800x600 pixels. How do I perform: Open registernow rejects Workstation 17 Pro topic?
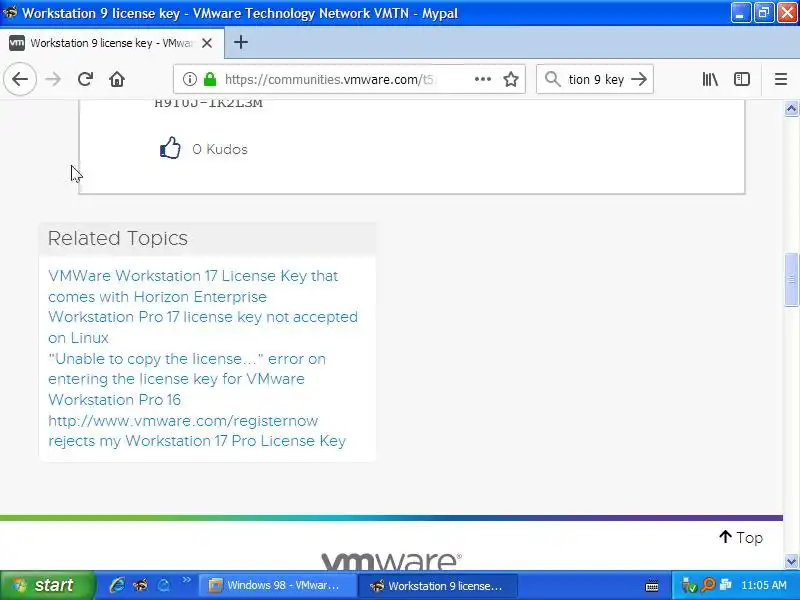[197, 431]
